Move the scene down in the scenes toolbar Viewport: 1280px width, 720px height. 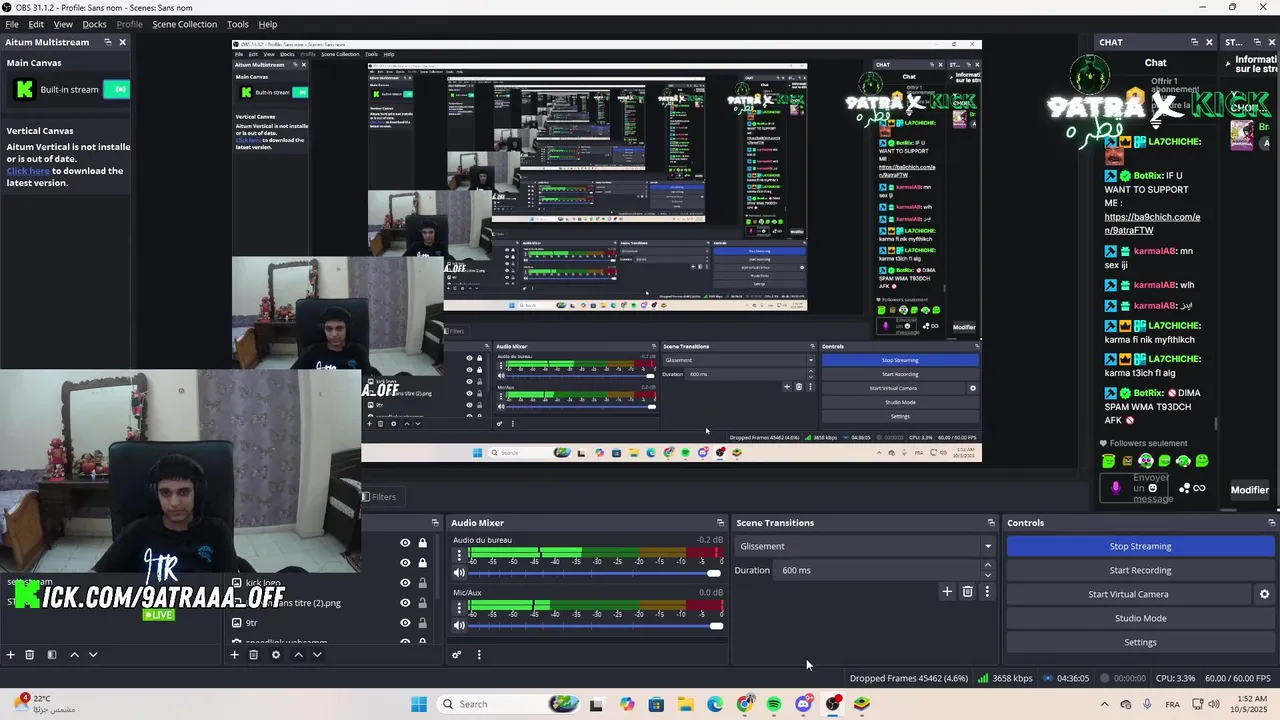pos(93,655)
